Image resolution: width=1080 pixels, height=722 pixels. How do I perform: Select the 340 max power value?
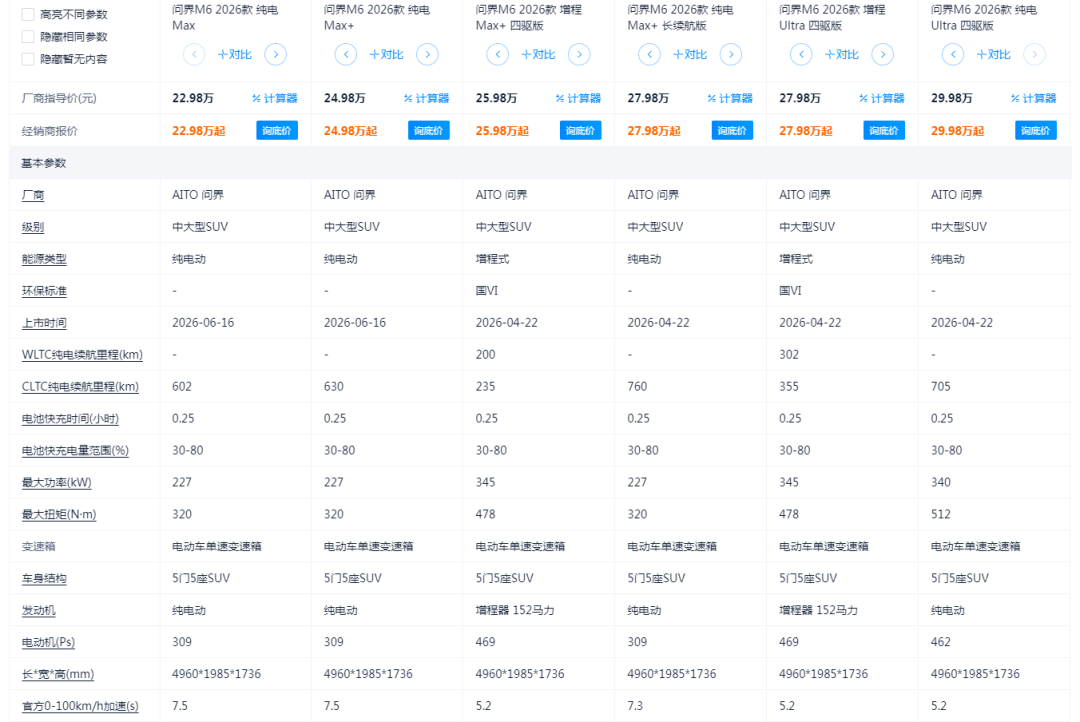pyautogui.click(x=941, y=482)
